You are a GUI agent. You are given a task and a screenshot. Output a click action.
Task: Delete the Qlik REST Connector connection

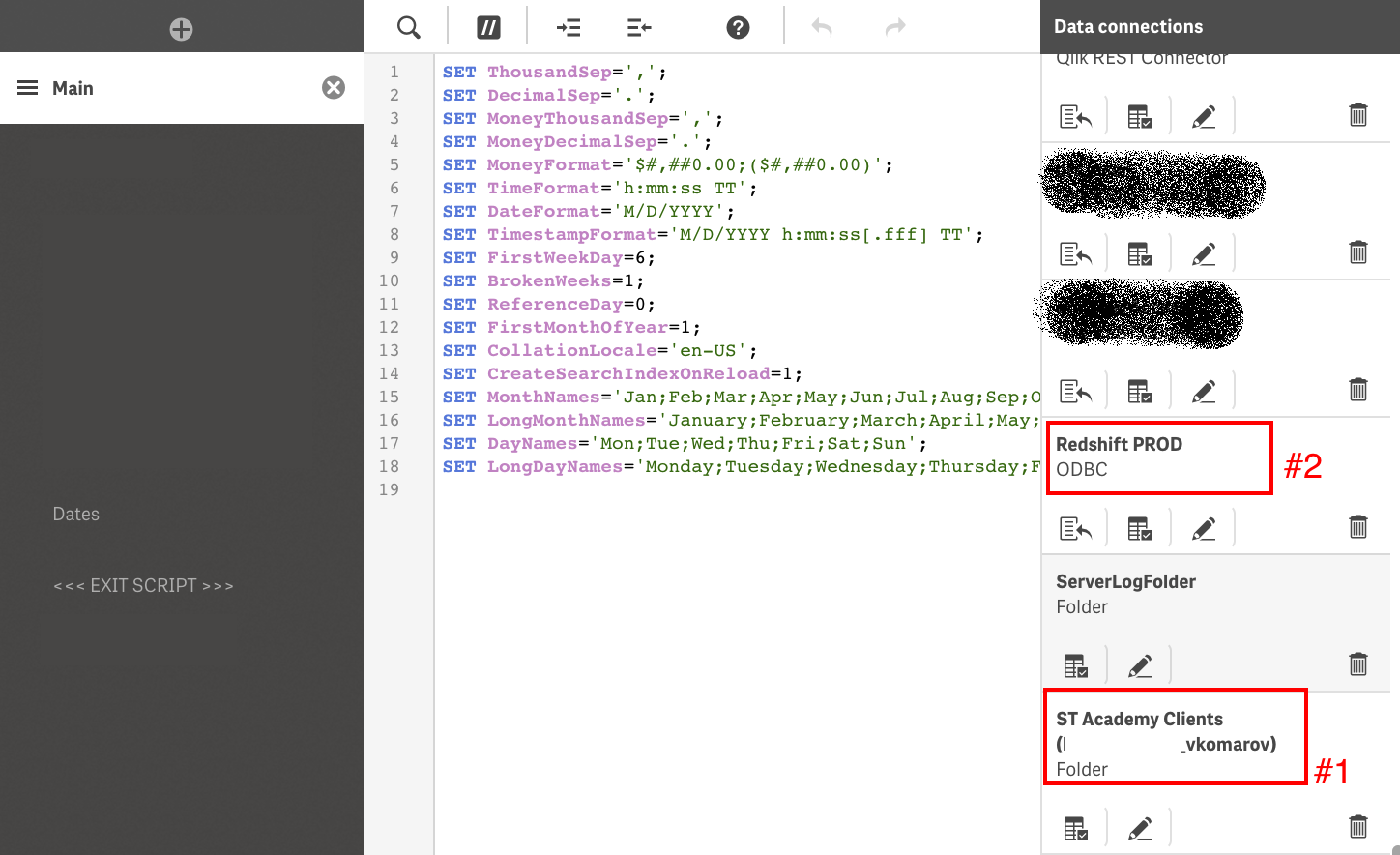coord(1358,115)
